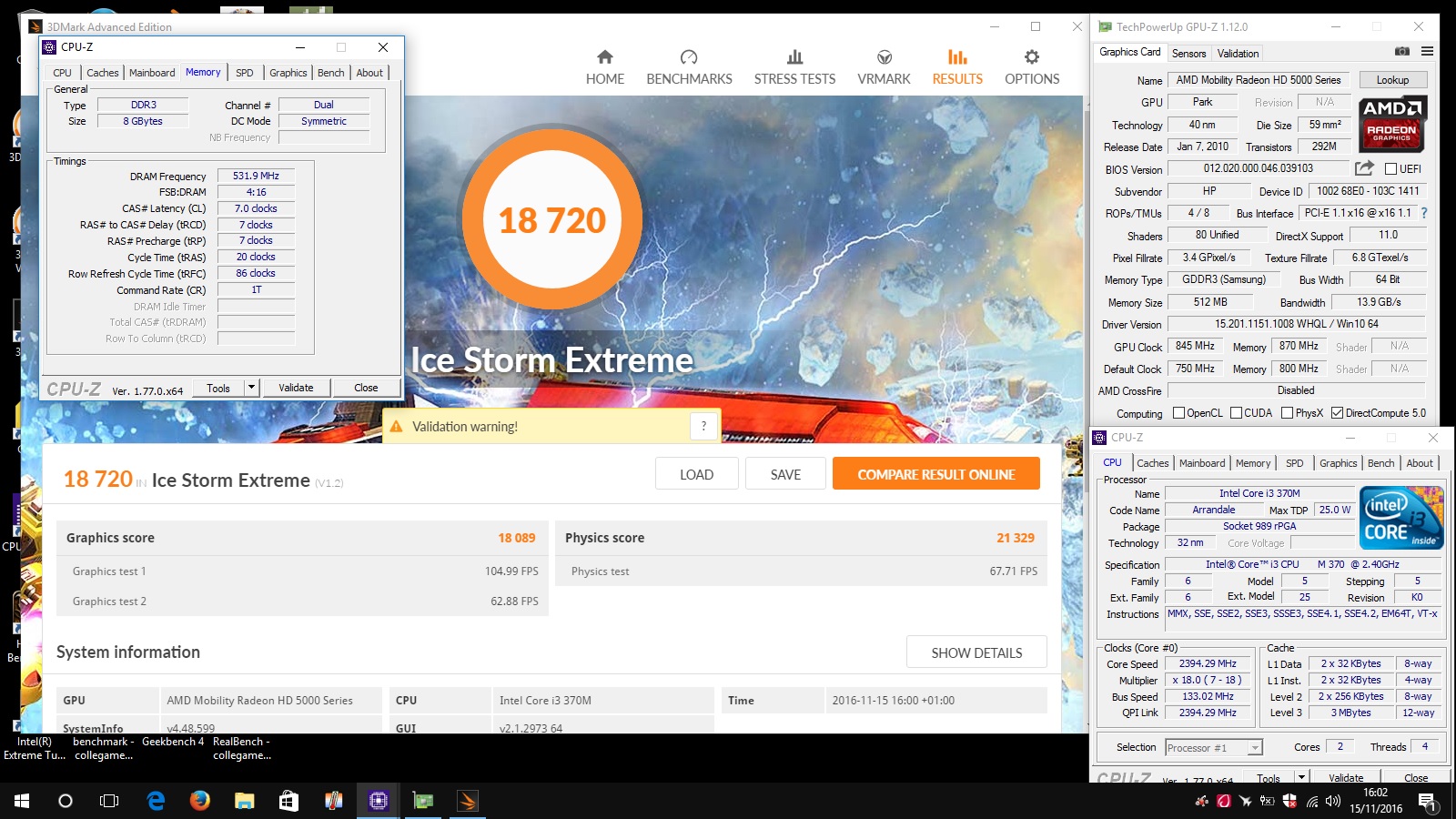
Task: Open Task View on the taskbar
Action: pos(109,801)
